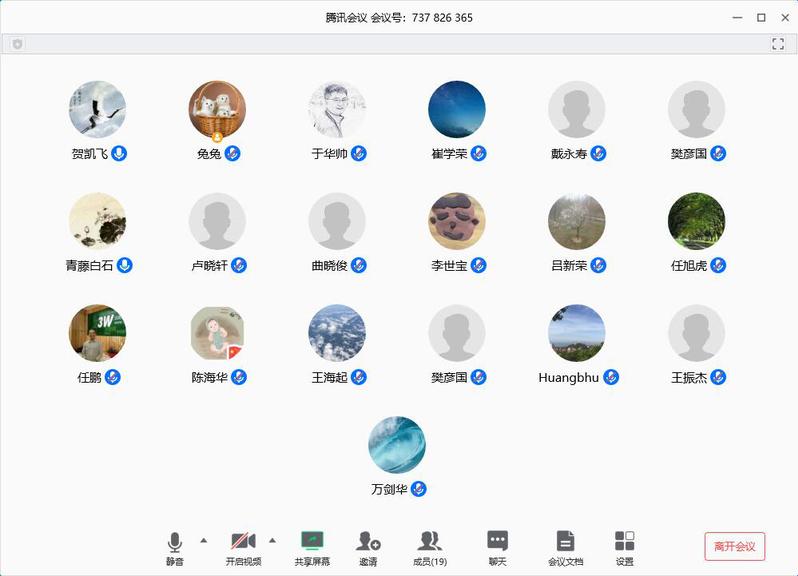
Task: Select 任鹏's photo avatar
Action: 97,333
